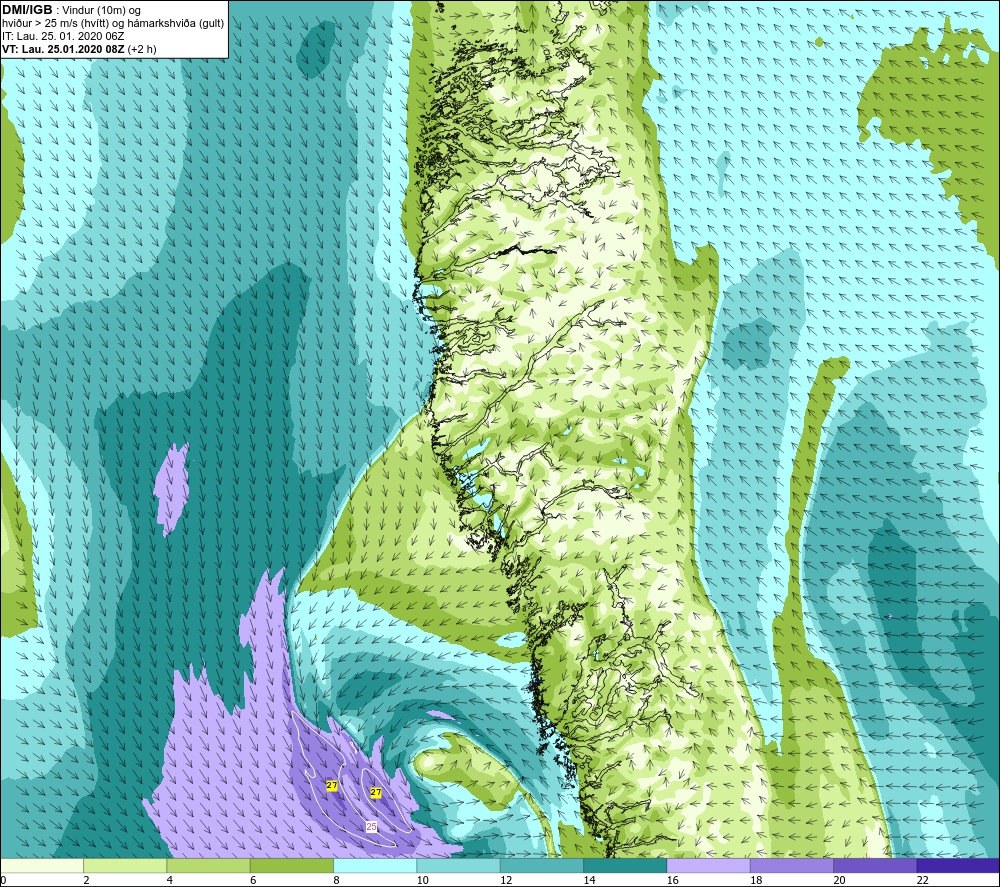Click the '4' scale number

(x=170, y=880)
